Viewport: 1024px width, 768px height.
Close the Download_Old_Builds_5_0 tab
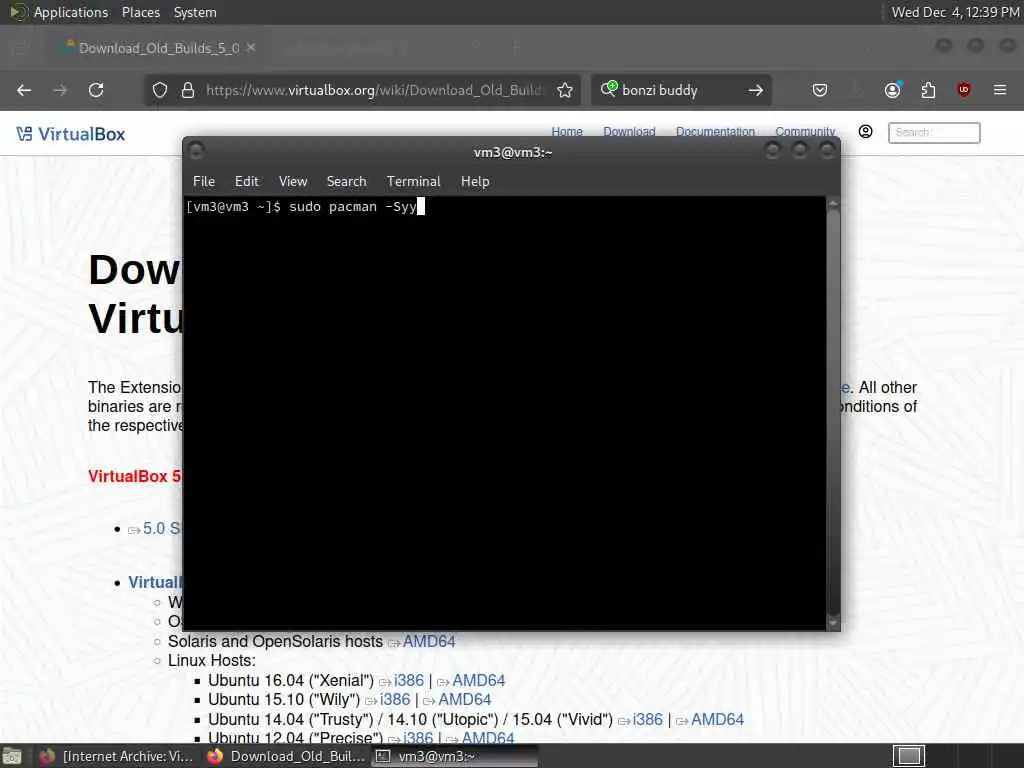(x=251, y=47)
